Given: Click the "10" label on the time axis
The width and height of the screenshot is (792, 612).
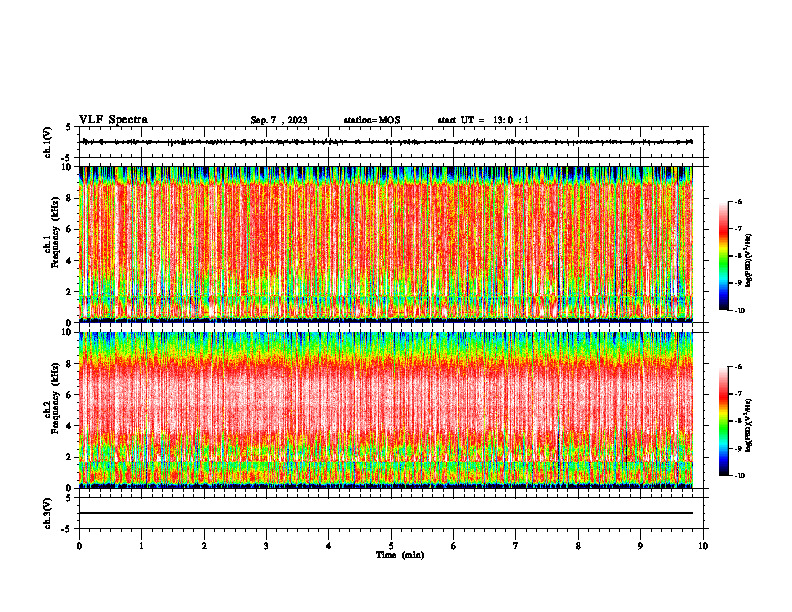Looking at the screenshot, I should 703,546.
